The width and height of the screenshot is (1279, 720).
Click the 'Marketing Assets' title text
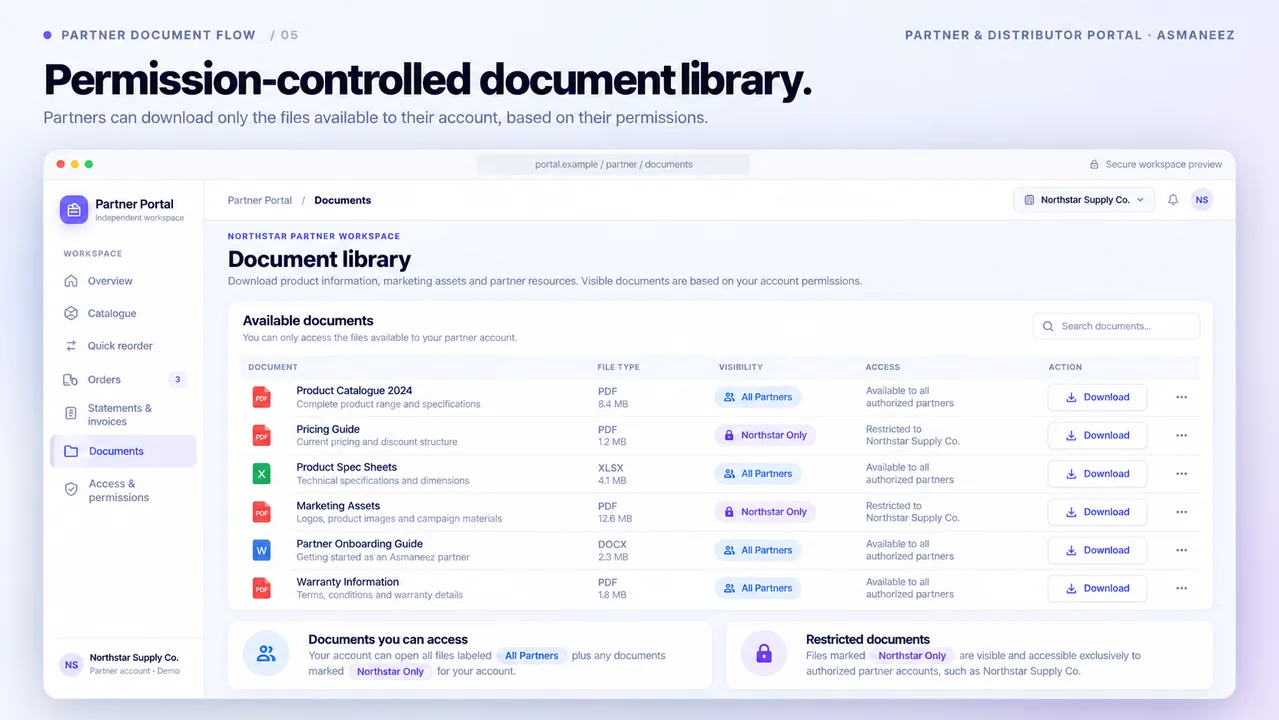pos(338,506)
